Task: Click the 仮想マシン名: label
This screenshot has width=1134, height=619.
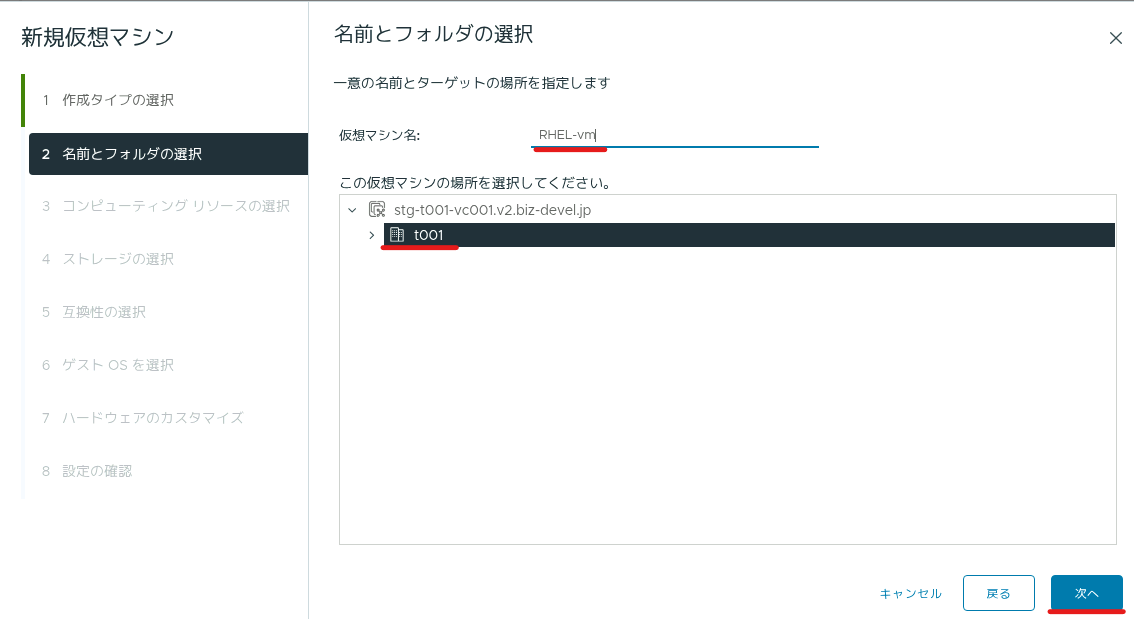Action: (x=380, y=135)
